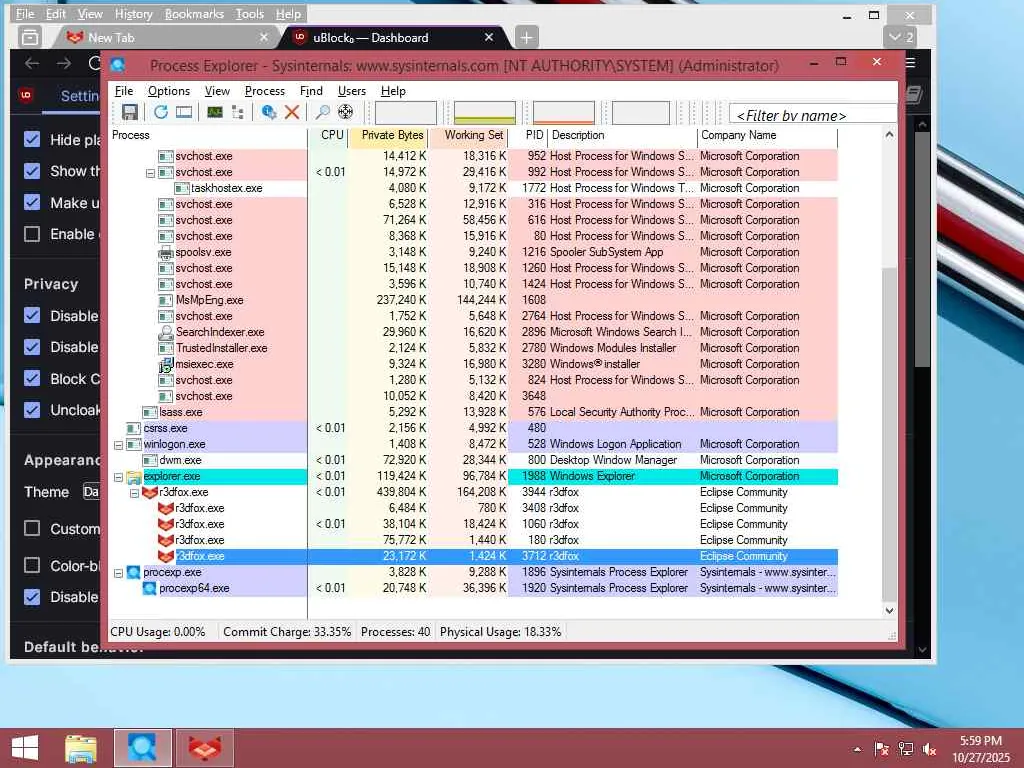1024x768 pixels.
Task: Open the browser hamburger menu icon
Action: point(910,63)
